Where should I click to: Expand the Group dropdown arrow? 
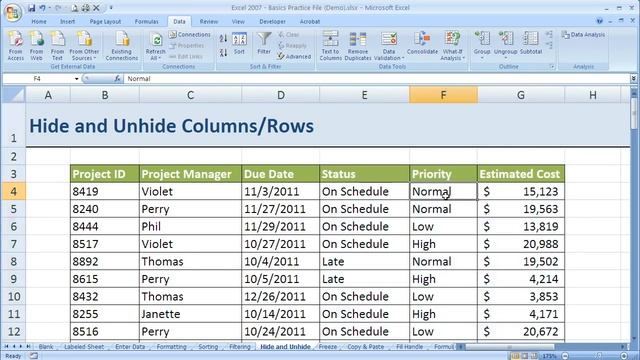tap(482, 58)
